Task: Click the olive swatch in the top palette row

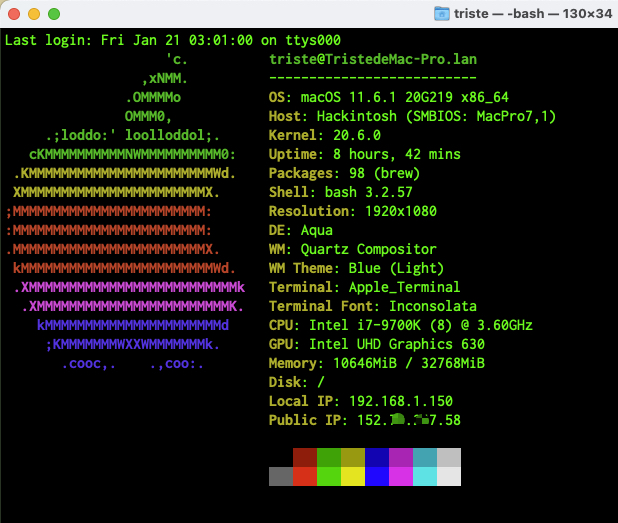Action: [353, 457]
